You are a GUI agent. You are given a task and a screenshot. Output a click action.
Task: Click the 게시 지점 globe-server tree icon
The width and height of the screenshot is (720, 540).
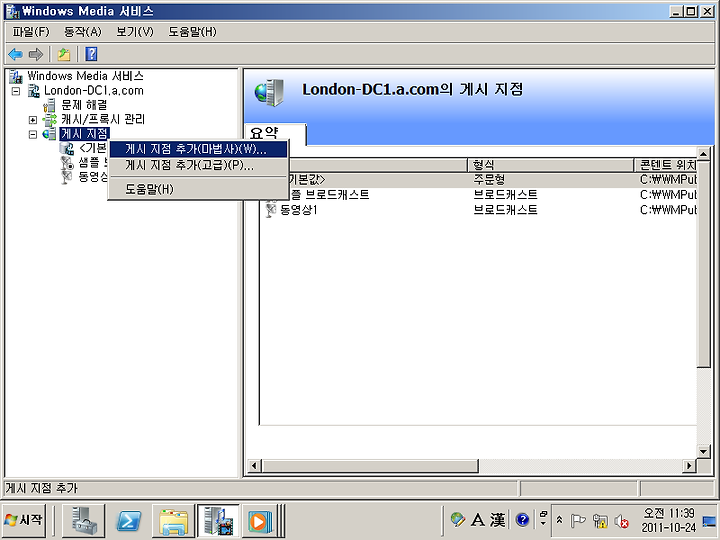pyautogui.click(x=50, y=134)
